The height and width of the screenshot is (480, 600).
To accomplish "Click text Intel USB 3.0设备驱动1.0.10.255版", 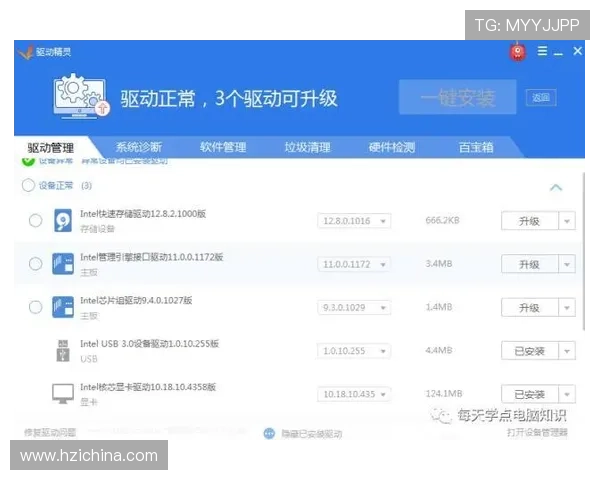I will (149, 343).
